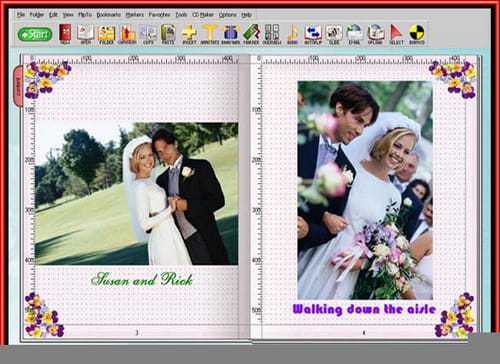Open the Bookmarks menu
The image size is (500, 364).
(109, 15)
